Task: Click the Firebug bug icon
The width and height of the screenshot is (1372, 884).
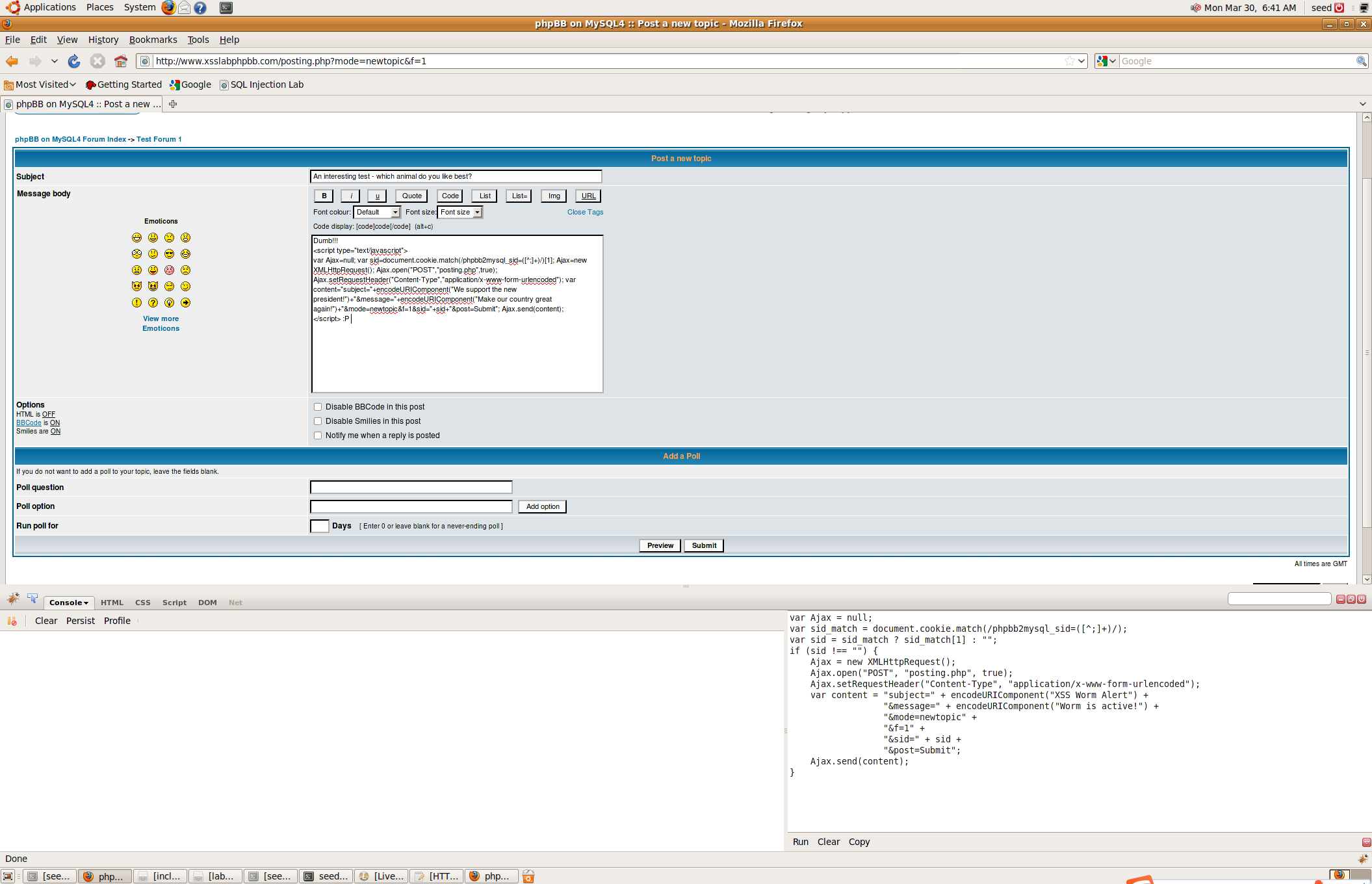Action: (x=13, y=599)
